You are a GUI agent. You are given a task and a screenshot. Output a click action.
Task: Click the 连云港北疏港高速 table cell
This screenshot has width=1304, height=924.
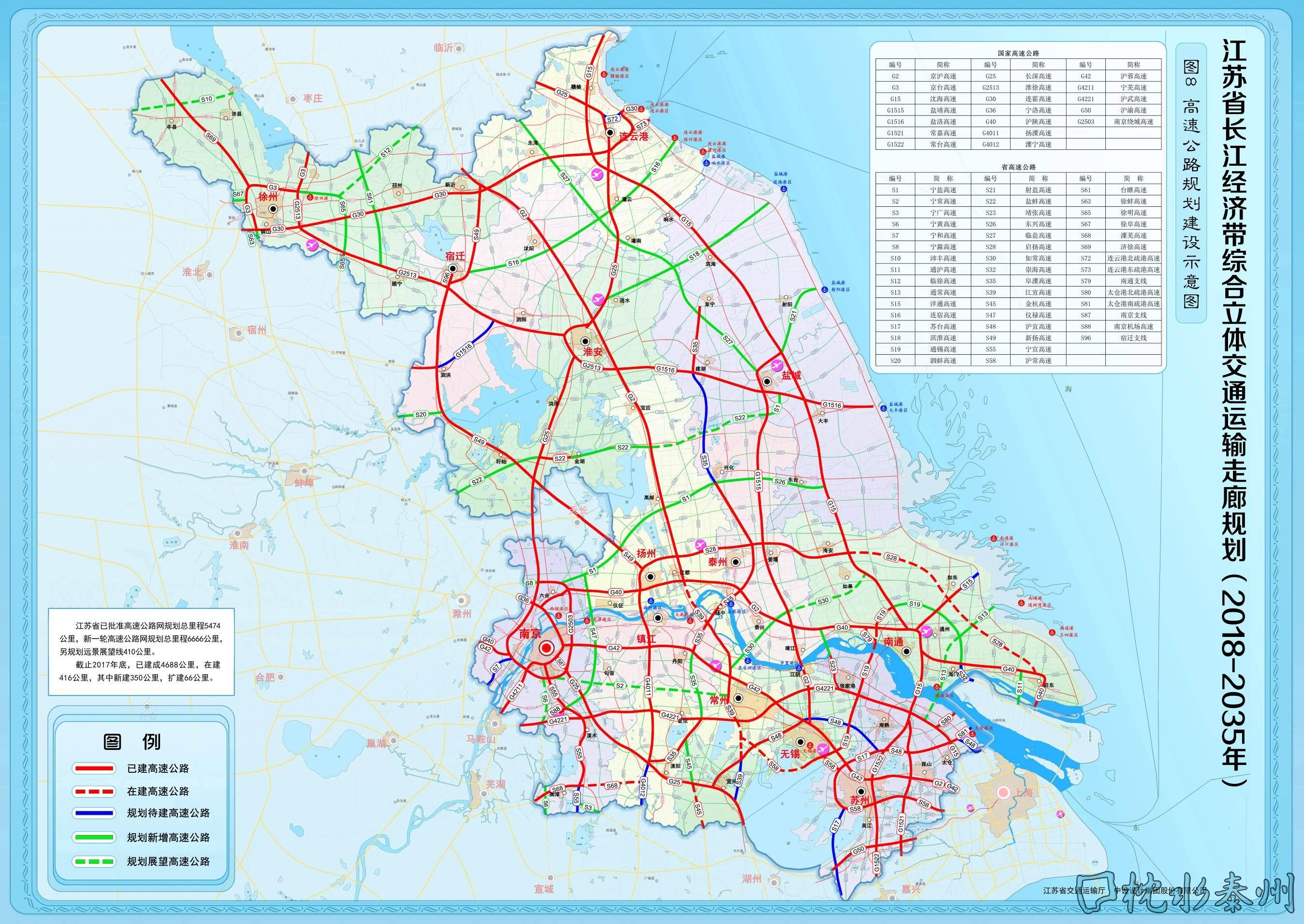[1133, 259]
